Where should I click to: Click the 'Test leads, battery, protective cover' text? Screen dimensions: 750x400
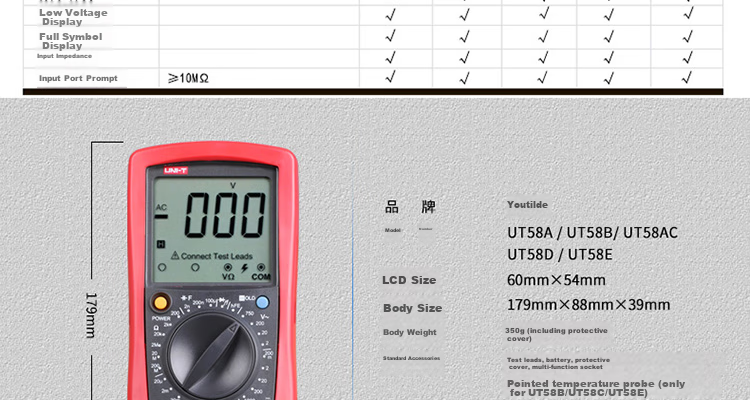[x=558, y=364]
